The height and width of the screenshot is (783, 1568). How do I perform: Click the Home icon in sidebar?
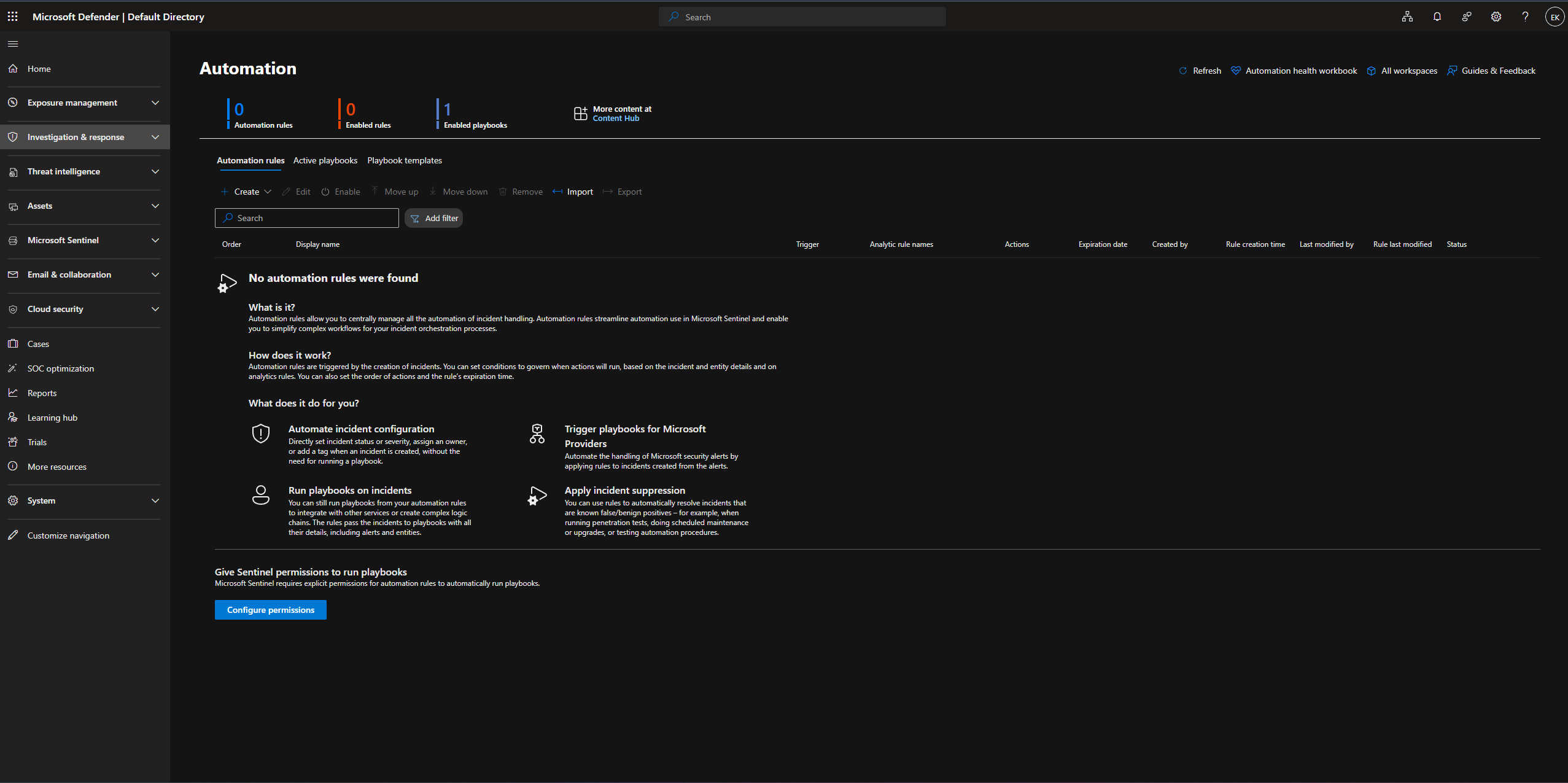13,69
